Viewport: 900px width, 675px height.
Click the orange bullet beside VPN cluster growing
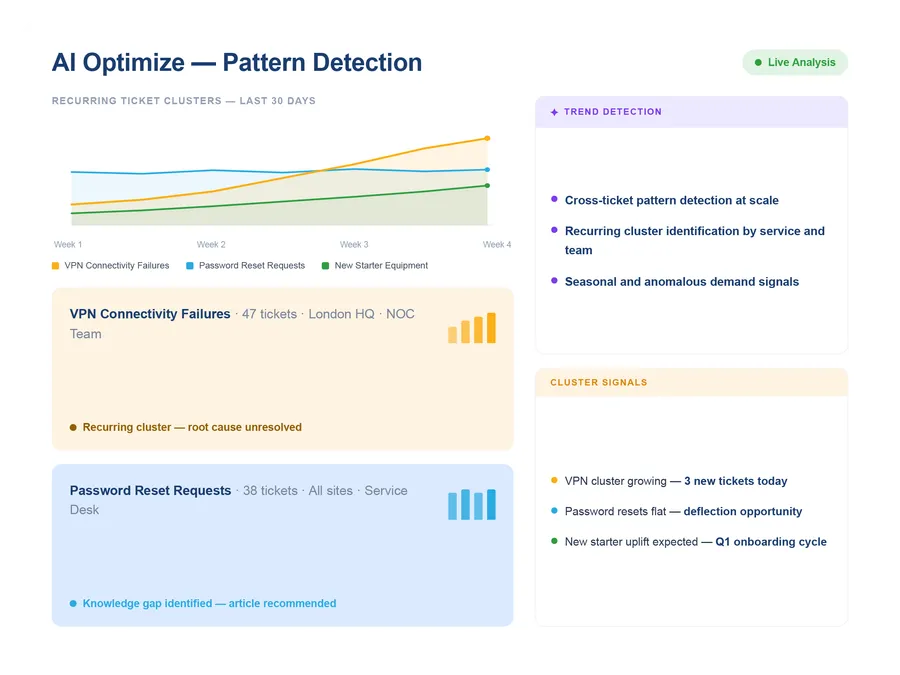554,480
